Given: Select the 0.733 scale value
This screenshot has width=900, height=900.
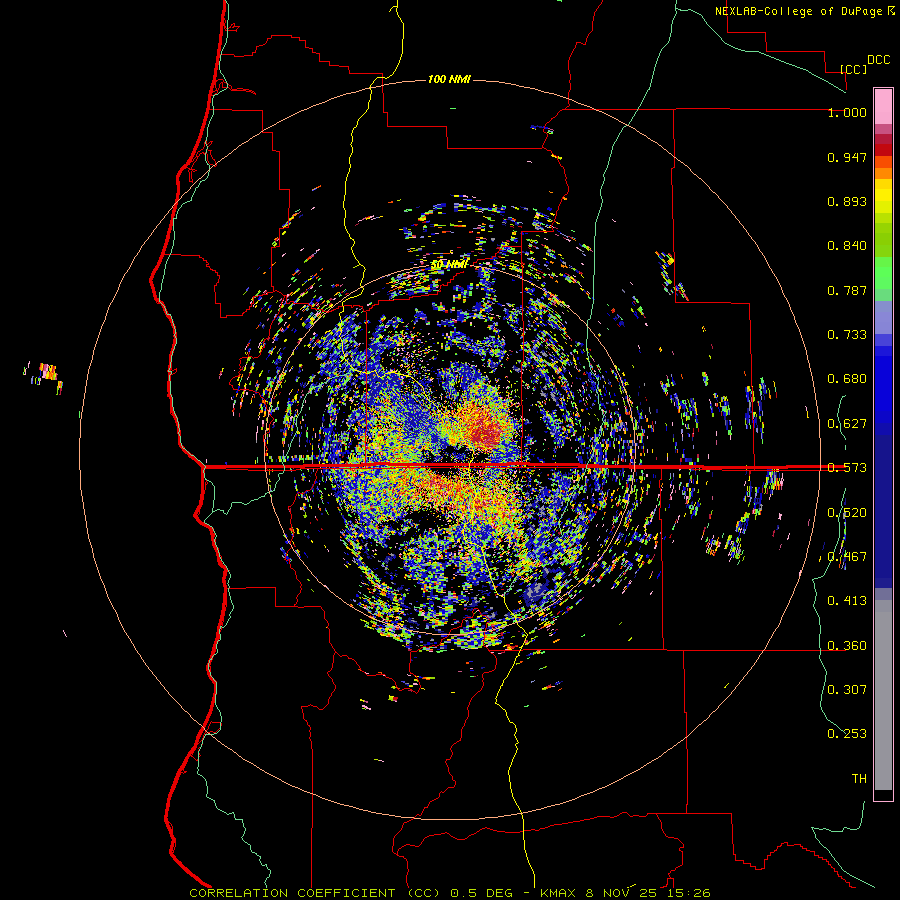Looking at the screenshot, I should 847,335.
